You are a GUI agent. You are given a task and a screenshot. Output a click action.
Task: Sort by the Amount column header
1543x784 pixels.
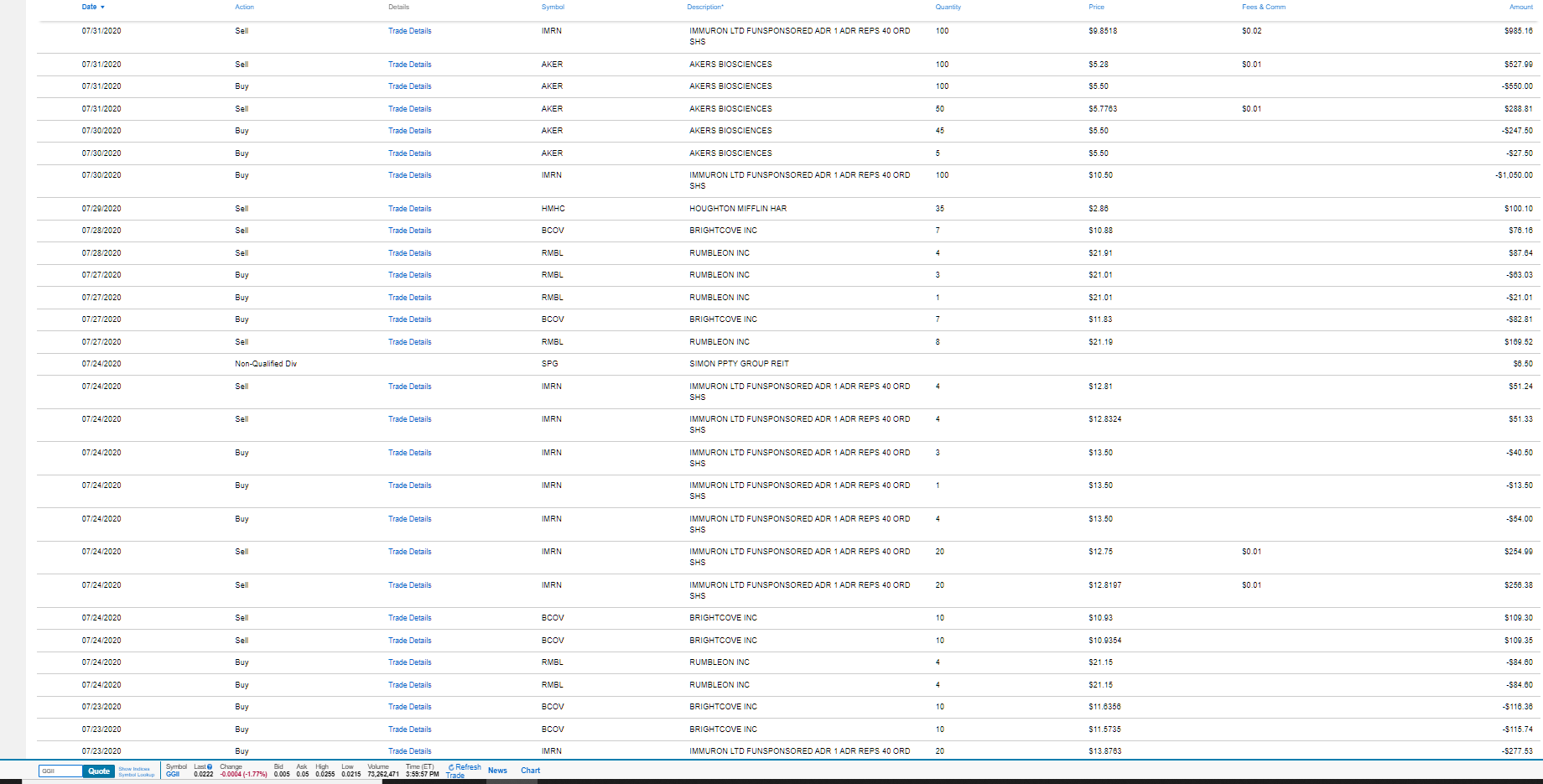pos(1521,7)
